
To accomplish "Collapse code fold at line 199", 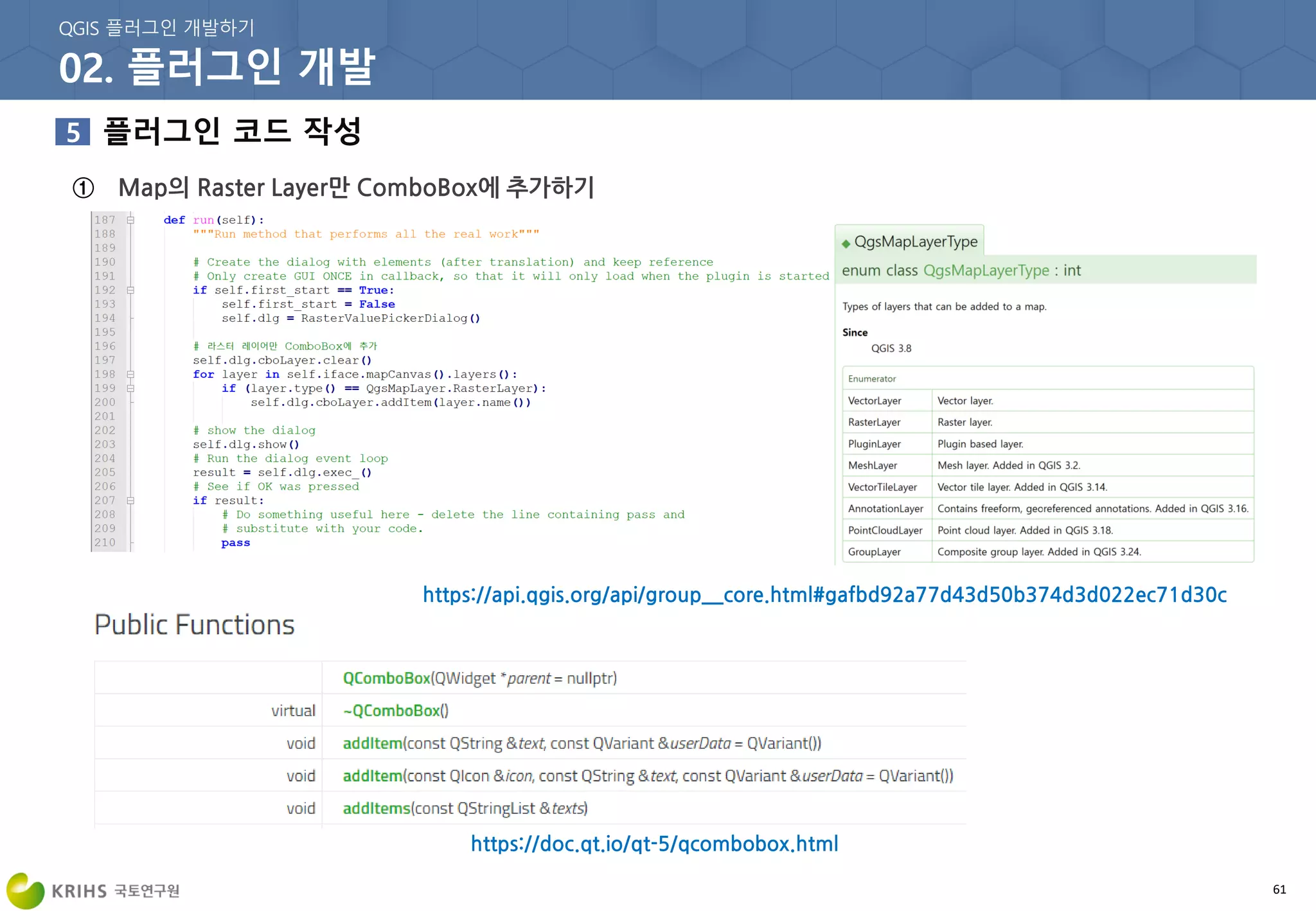I will pyautogui.click(x=130, y=389).
